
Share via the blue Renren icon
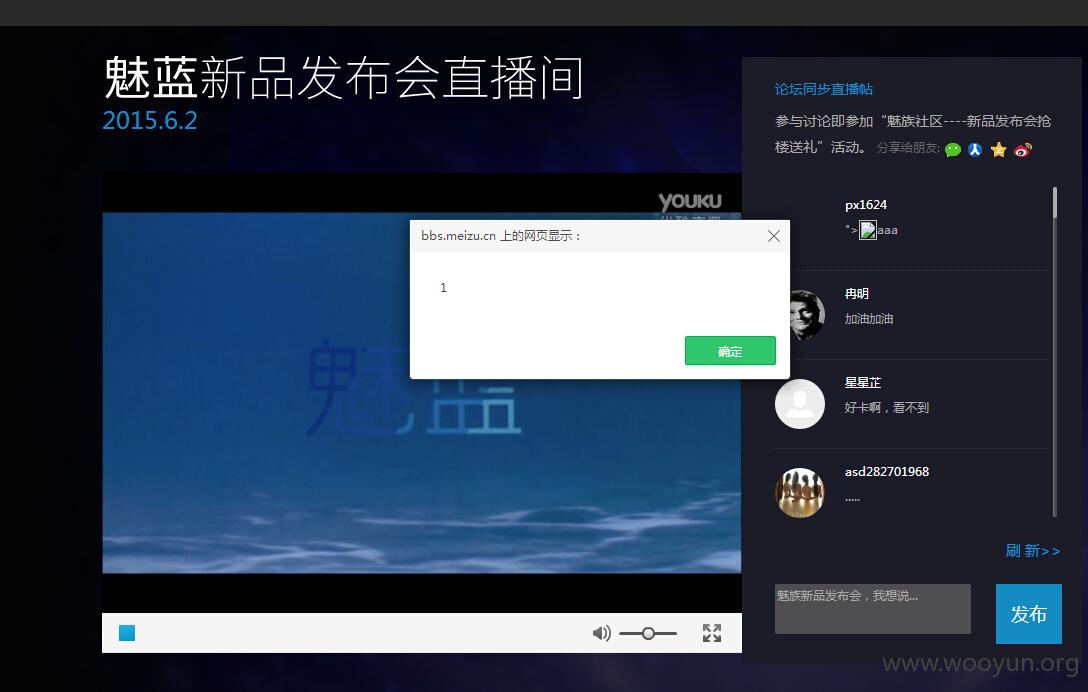point(975,149)
